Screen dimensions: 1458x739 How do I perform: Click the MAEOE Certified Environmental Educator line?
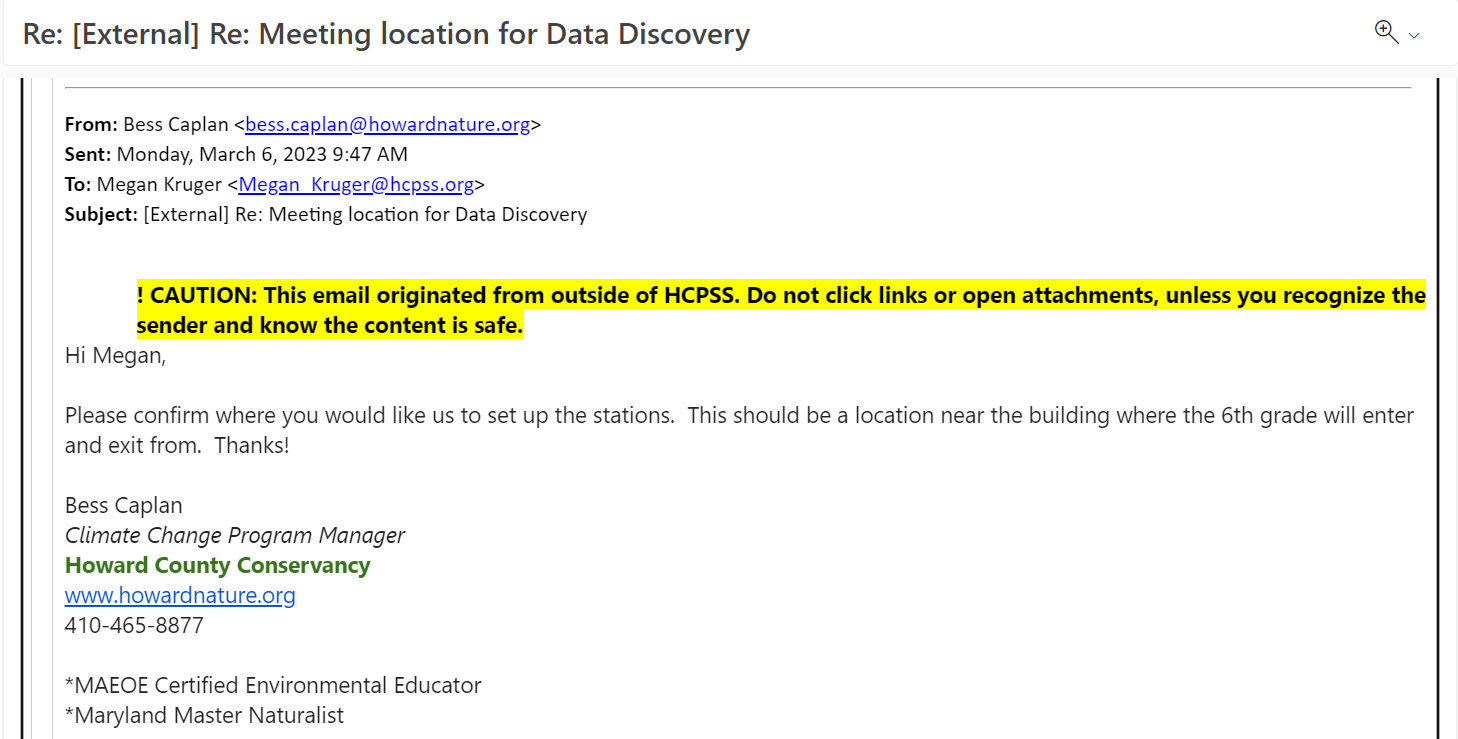273,686
